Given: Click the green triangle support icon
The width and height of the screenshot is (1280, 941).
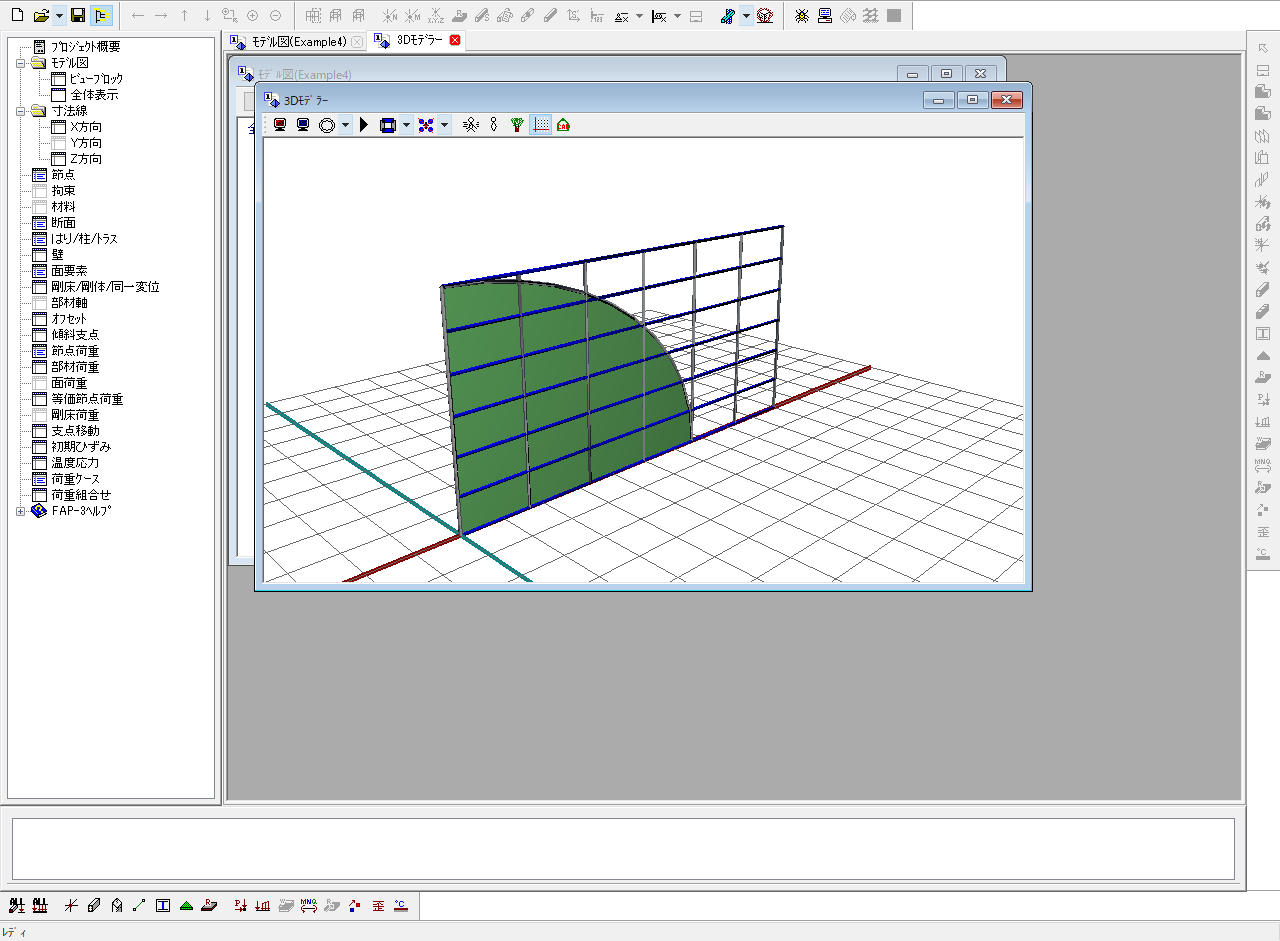Looking at the screenshot, I should click(186, 906).
